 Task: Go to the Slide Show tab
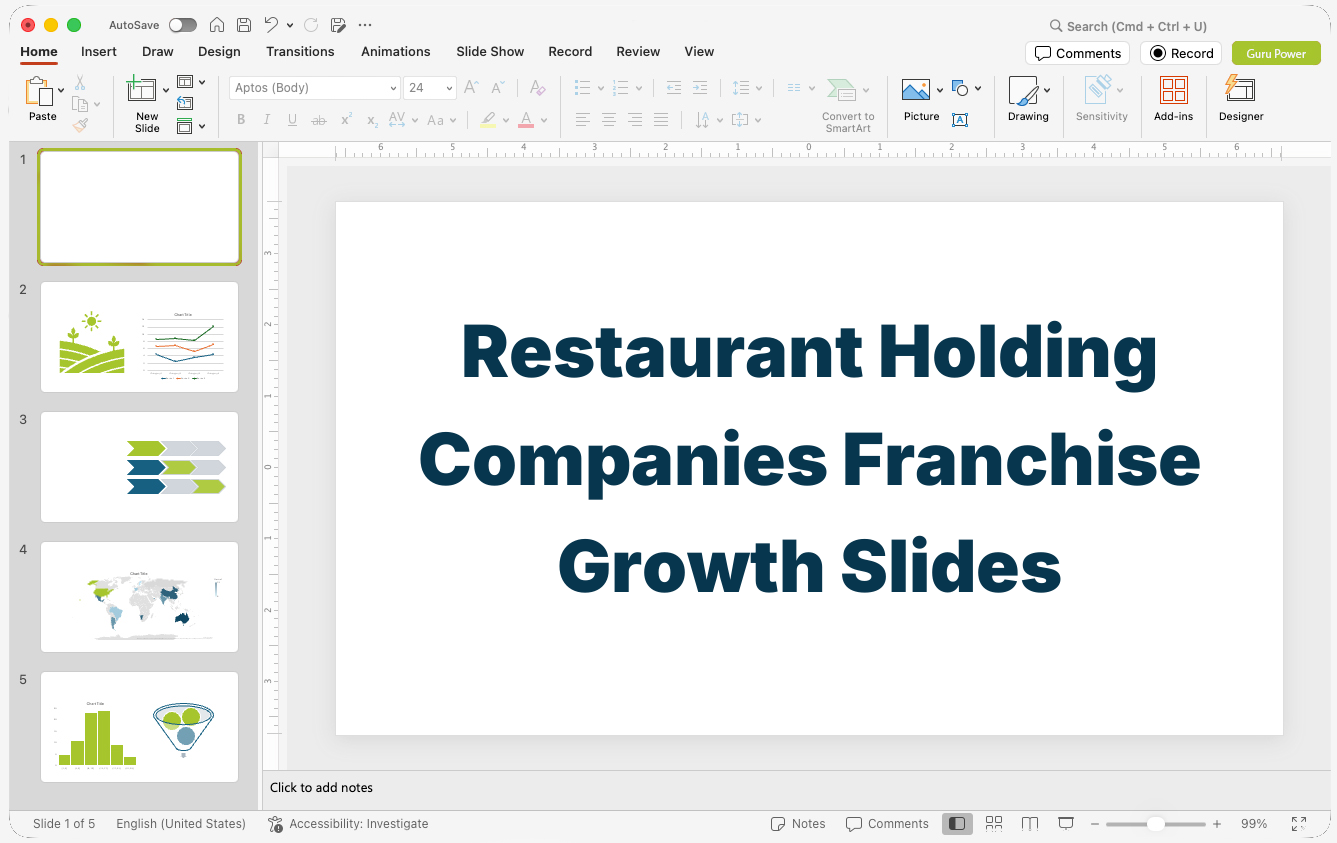(x=490, y=51)
